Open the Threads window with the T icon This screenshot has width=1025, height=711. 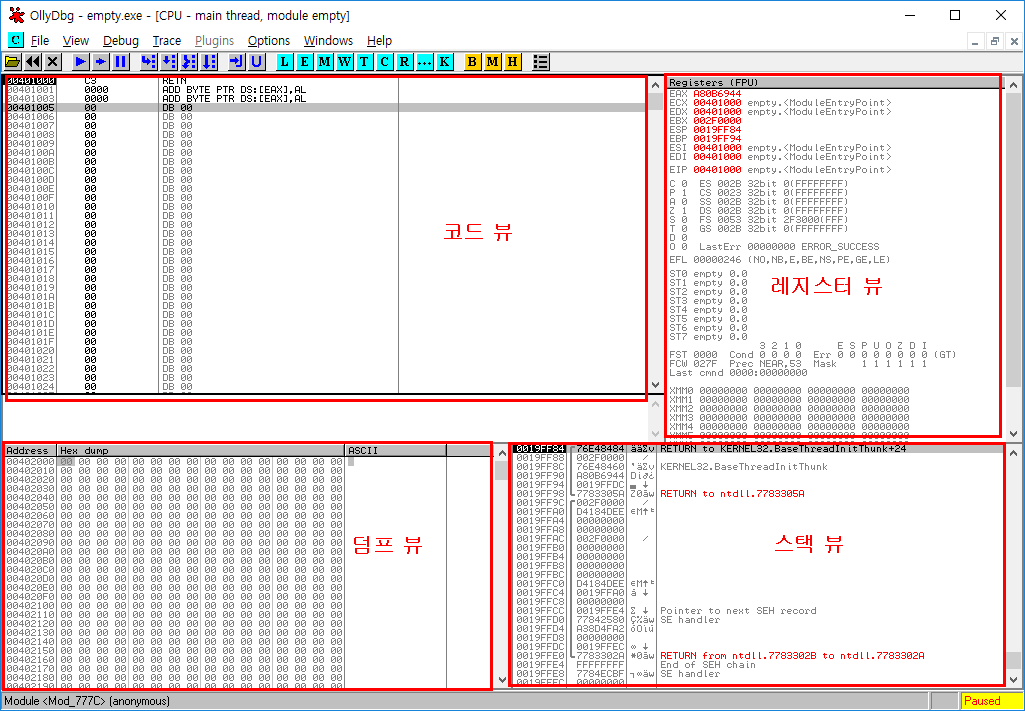pyautogui.click(x=364, y=62)
